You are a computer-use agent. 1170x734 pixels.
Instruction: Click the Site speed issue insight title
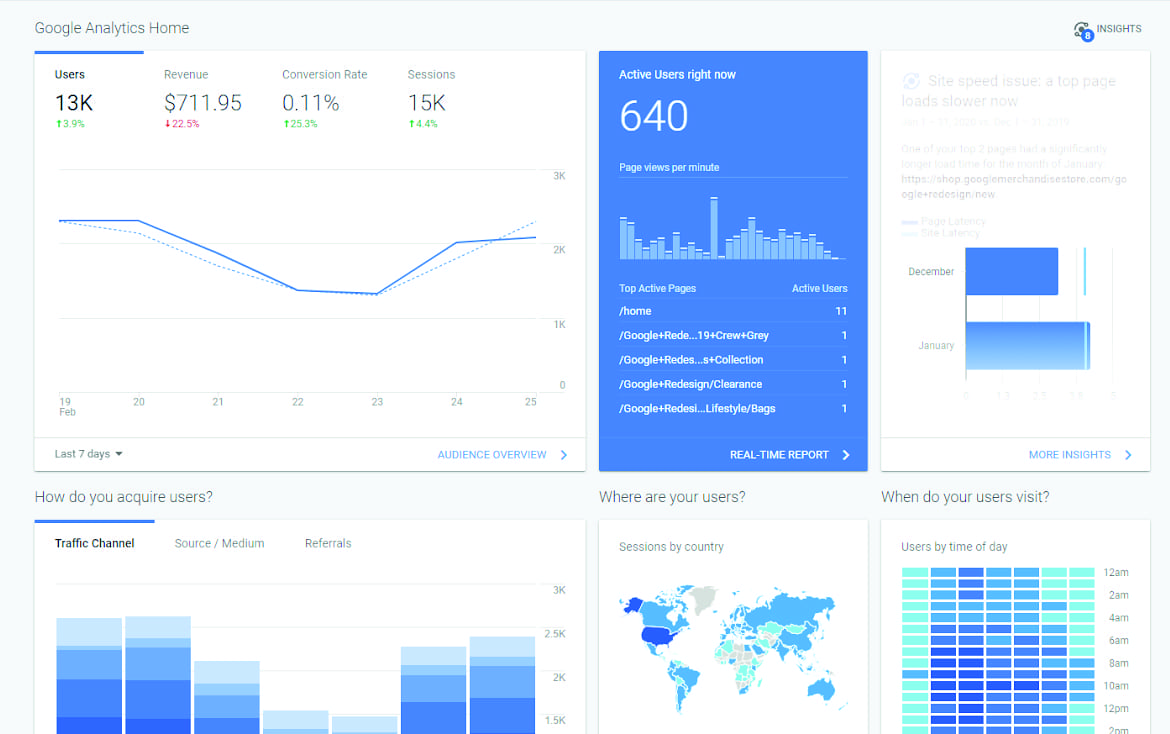pyautogui.click(x=1009, y=91)
